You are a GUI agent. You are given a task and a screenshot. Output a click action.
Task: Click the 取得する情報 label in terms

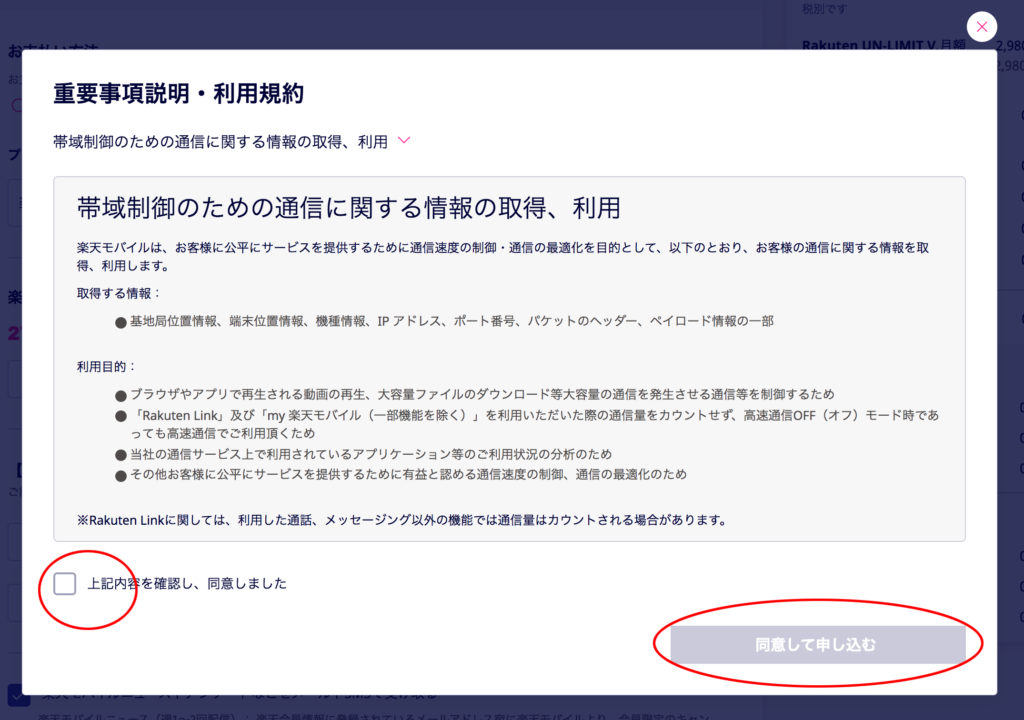coord(119,293)
